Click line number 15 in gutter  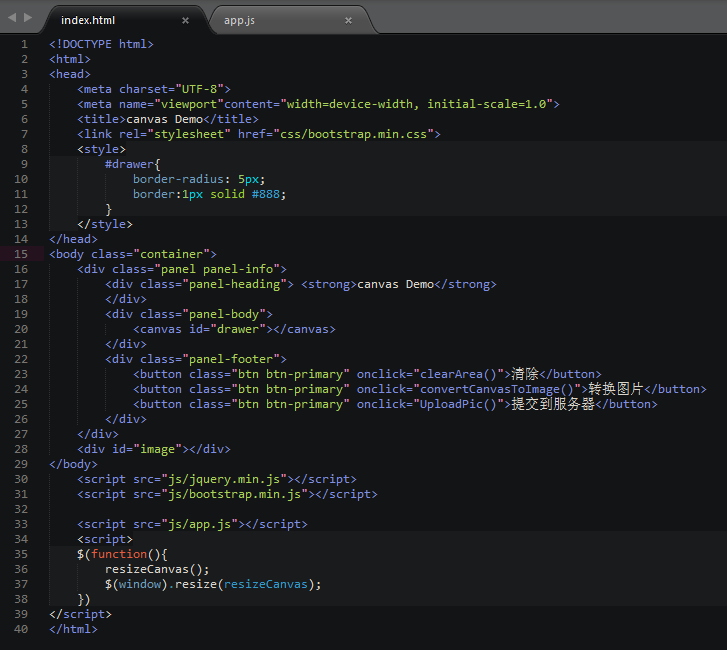click(x=21, y=254)
